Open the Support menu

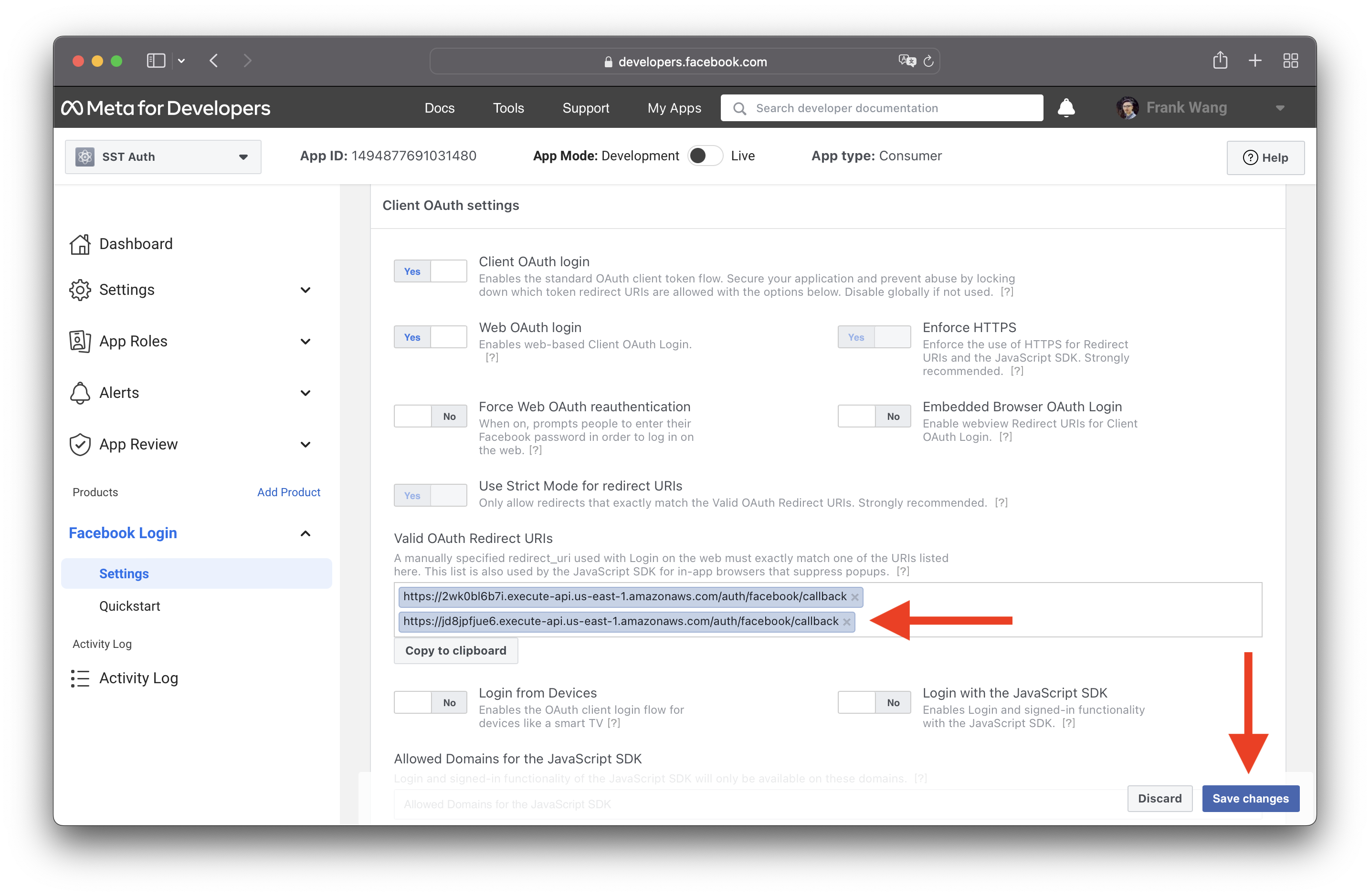pyautogui.click(x=585, y=108)
